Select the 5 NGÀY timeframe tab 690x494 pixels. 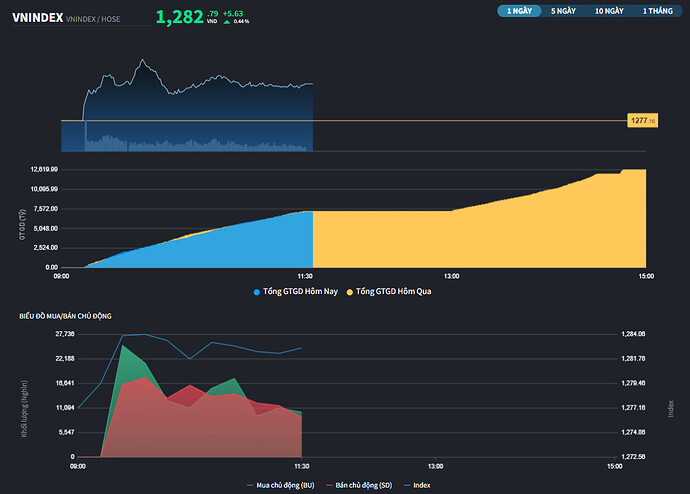563,11
